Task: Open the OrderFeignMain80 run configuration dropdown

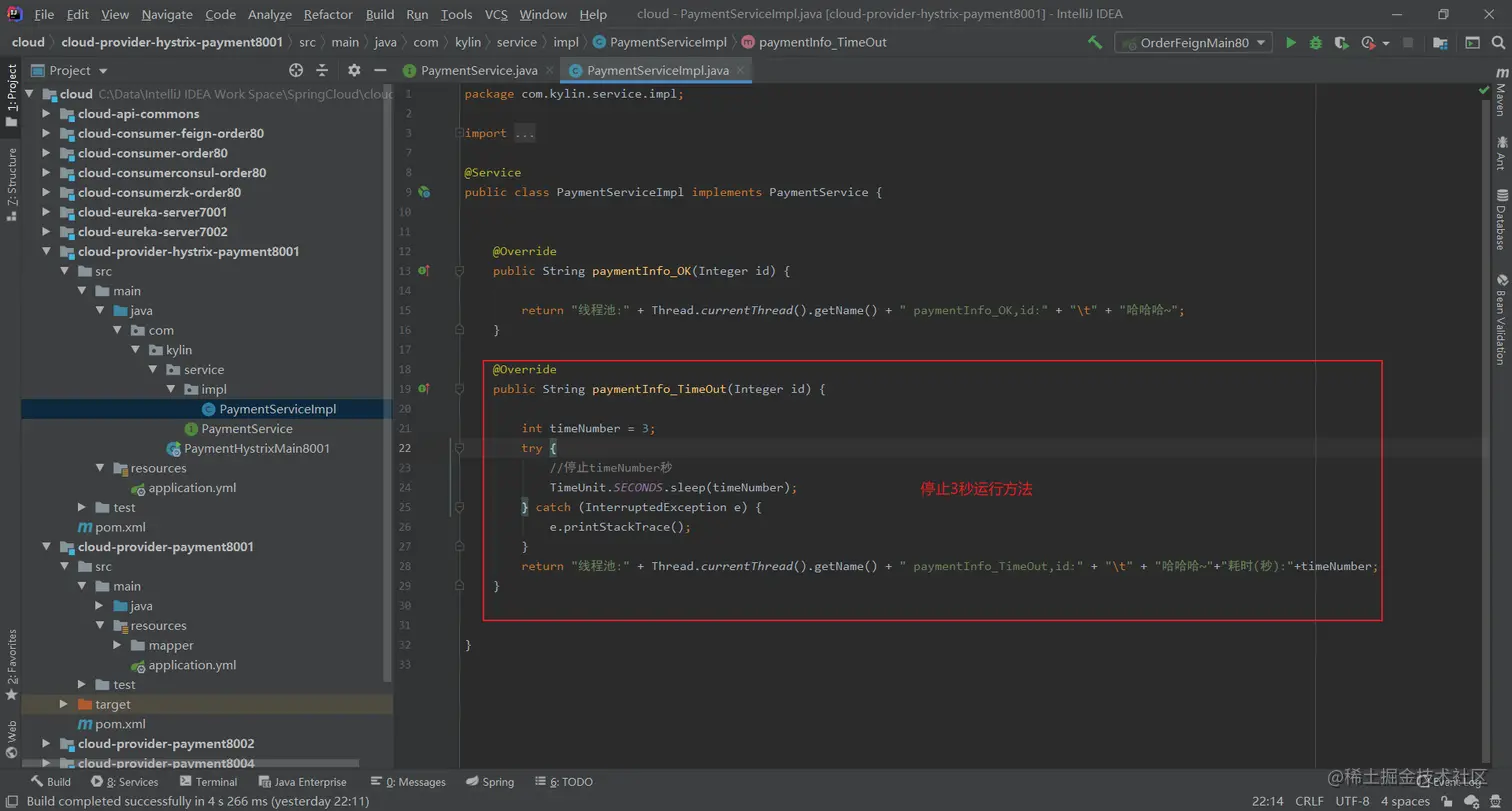Action: click(1194, 43)
